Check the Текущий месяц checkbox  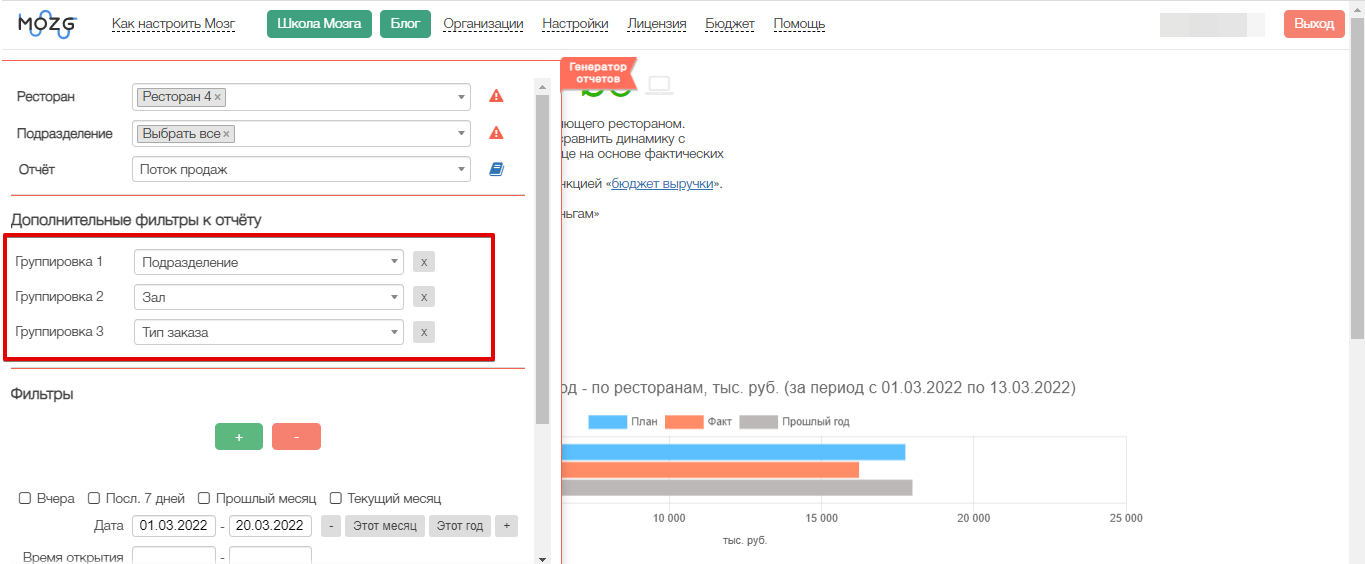[336, 498]
